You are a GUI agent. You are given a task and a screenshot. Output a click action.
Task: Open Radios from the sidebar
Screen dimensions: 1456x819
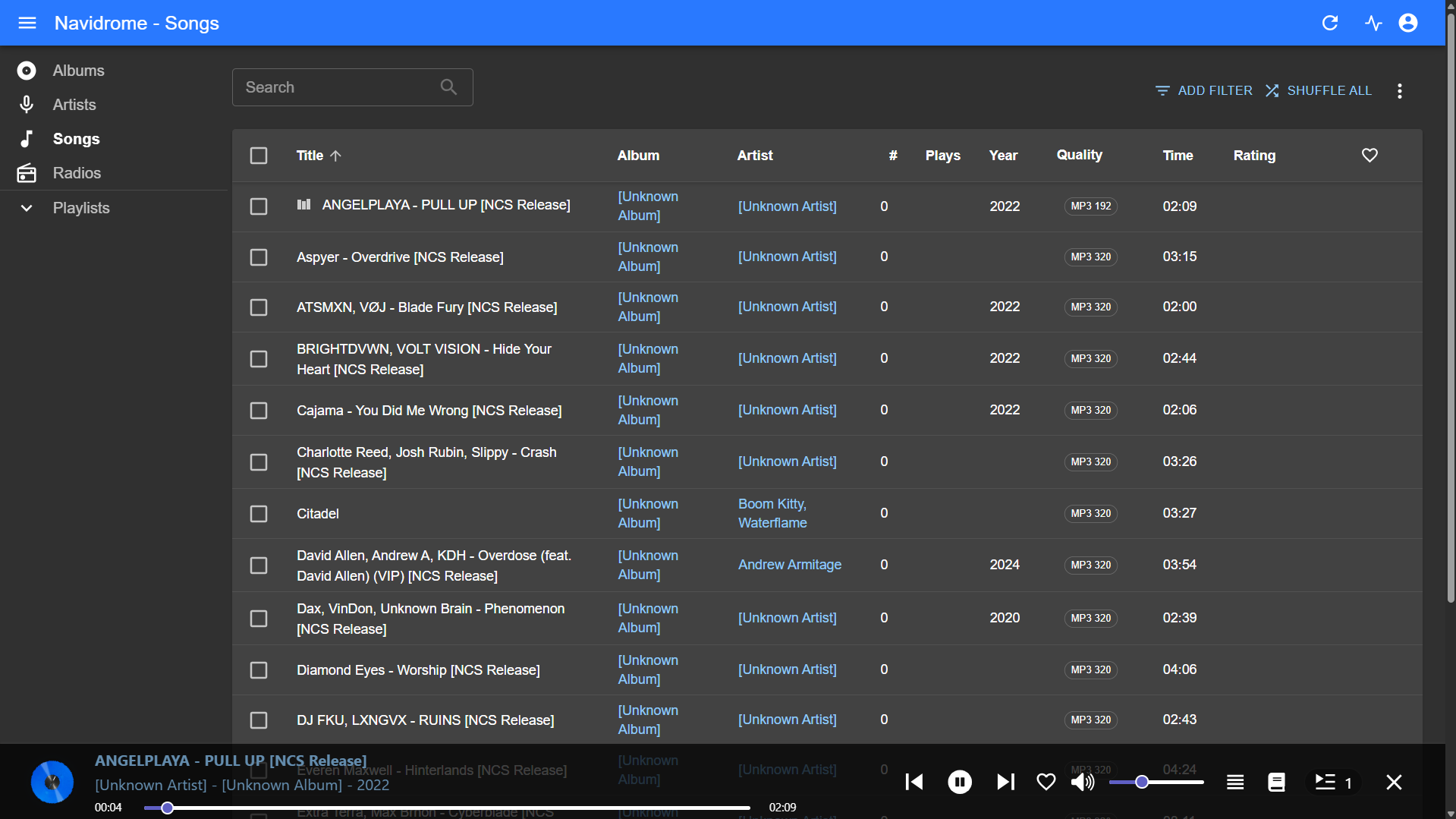point(77,173)
